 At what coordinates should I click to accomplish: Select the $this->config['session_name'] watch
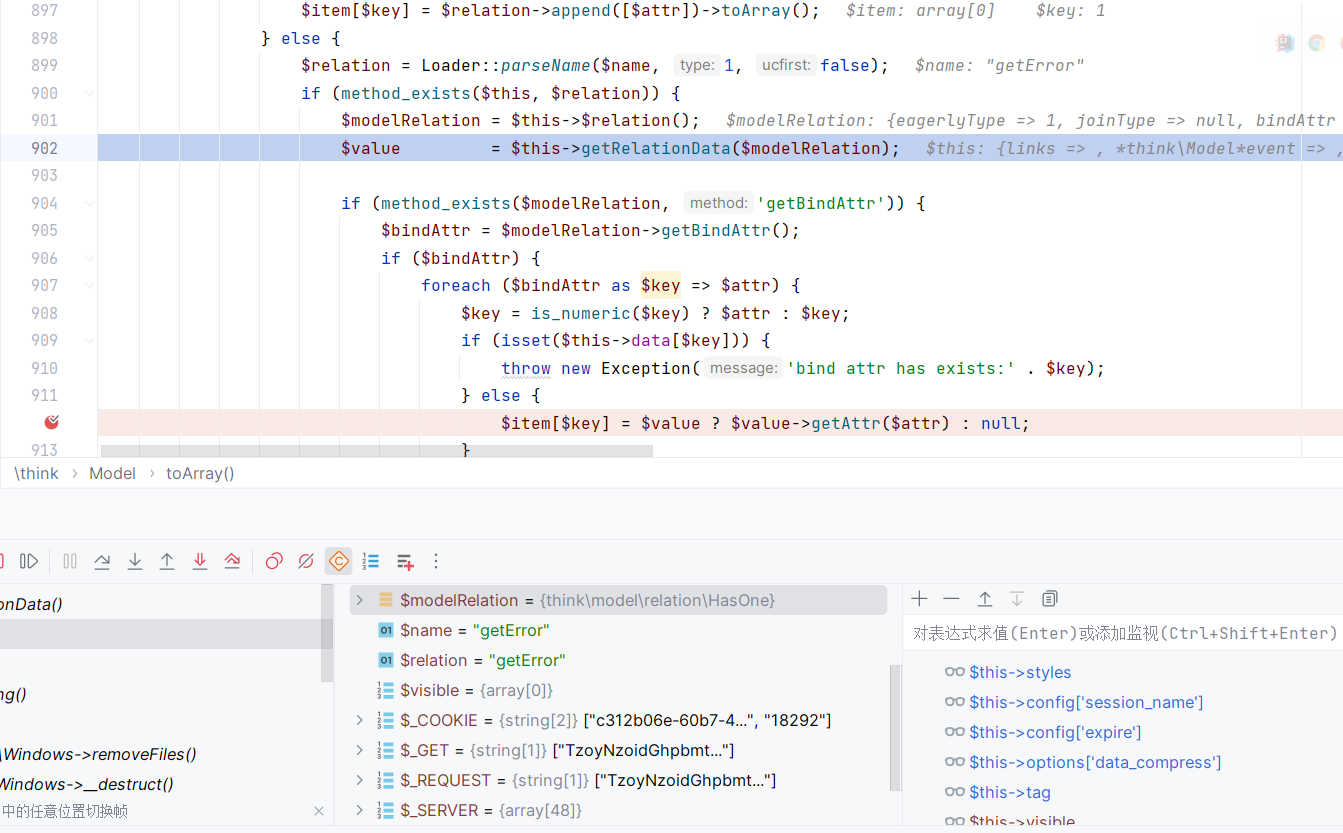point(1086,702)
